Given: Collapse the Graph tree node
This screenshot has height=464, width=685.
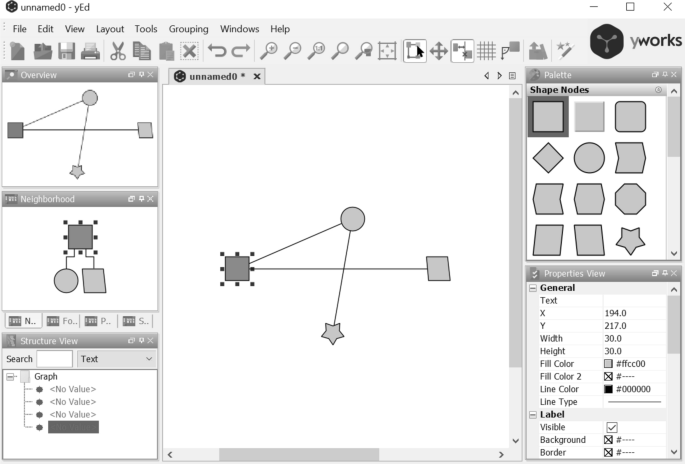Looking at the screenshot, I should click(x=10, y=377).
